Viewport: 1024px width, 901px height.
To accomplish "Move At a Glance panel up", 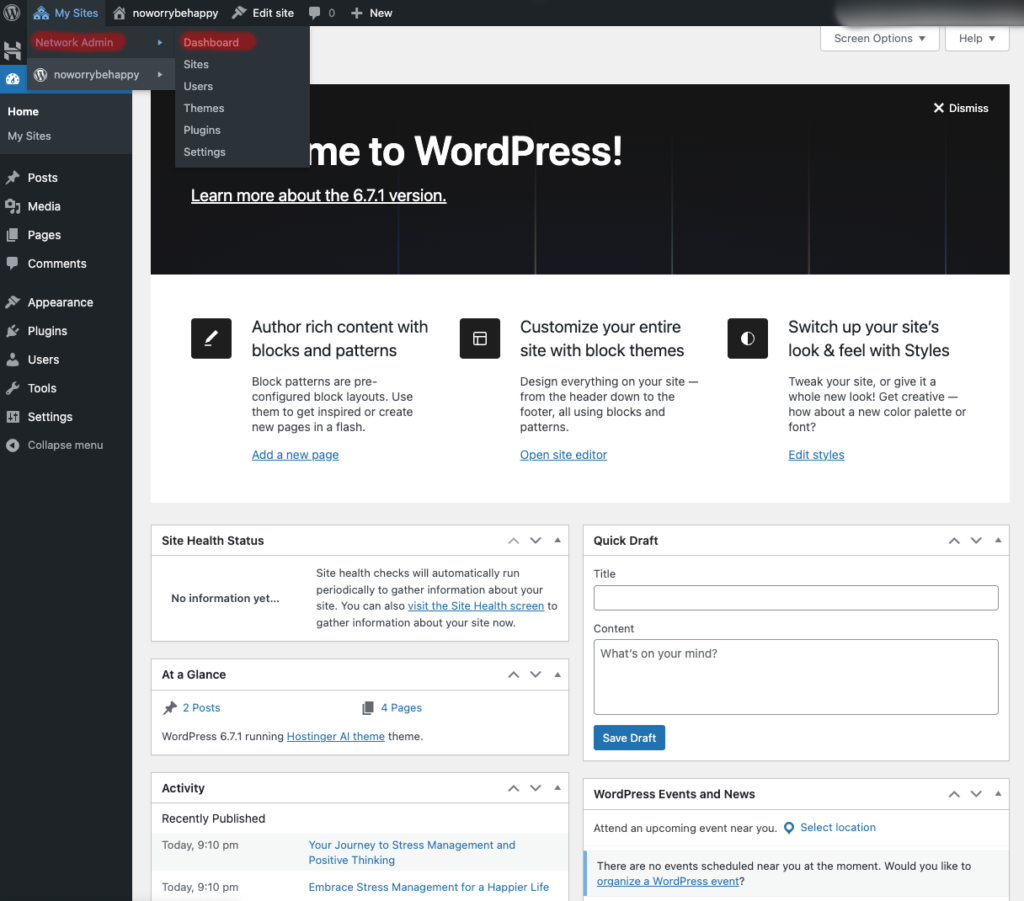I will pos(514,674).
